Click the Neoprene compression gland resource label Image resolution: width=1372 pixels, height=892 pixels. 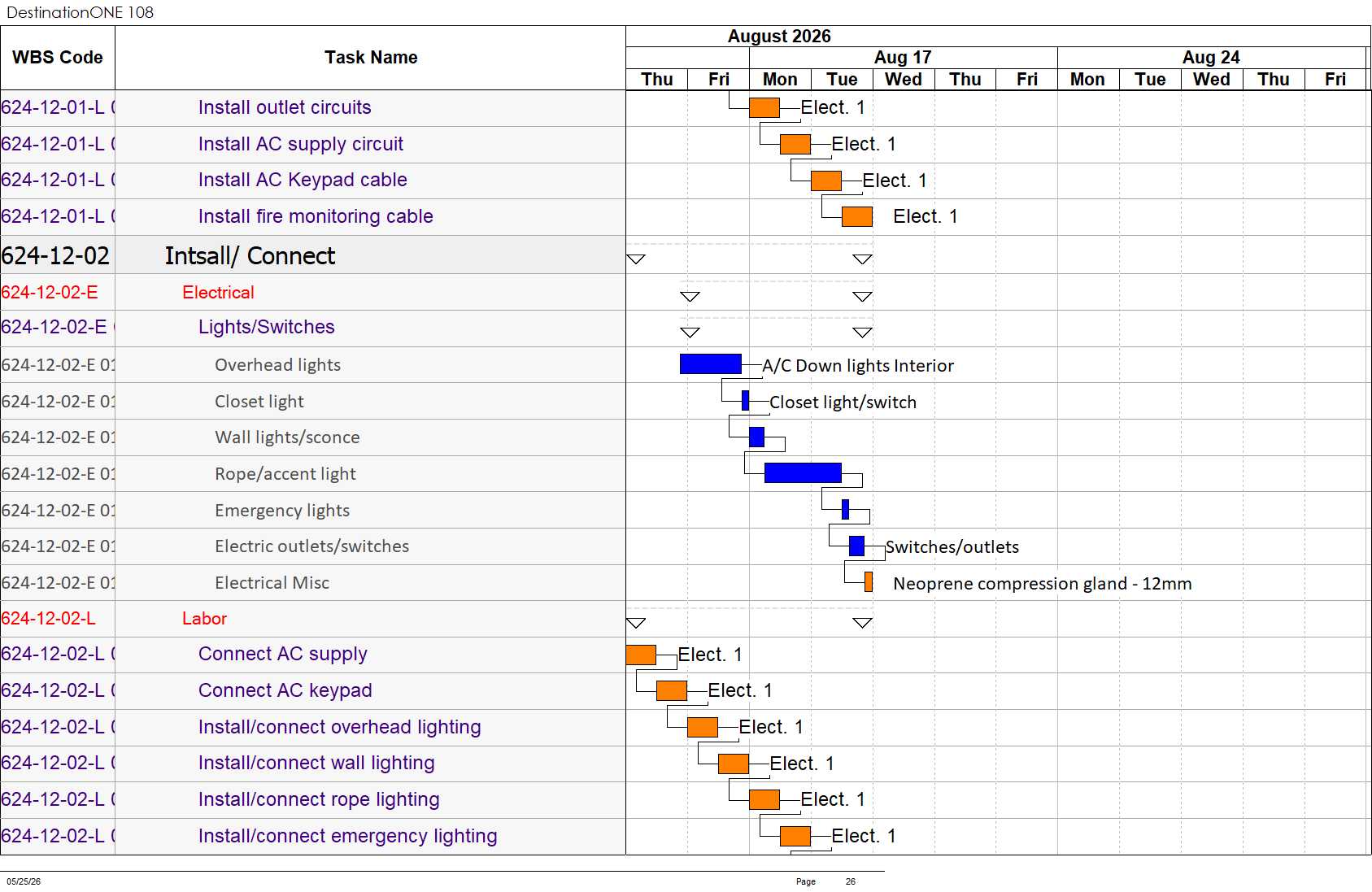coord(1043,584)
